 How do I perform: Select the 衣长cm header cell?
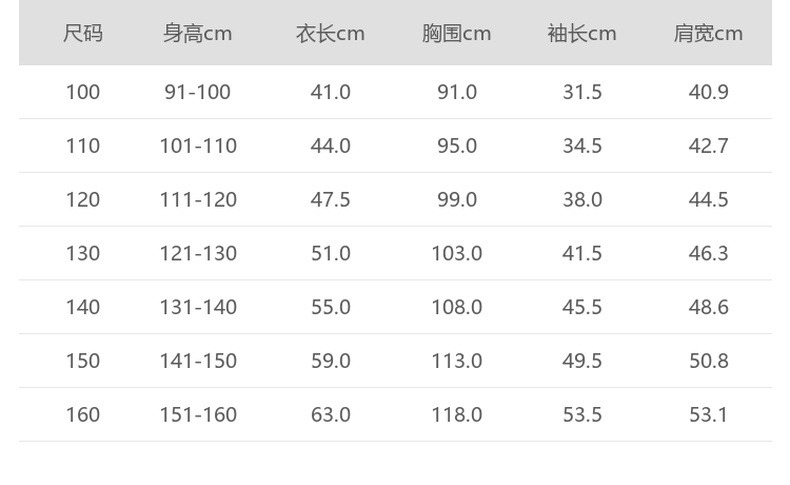point(330,33)
